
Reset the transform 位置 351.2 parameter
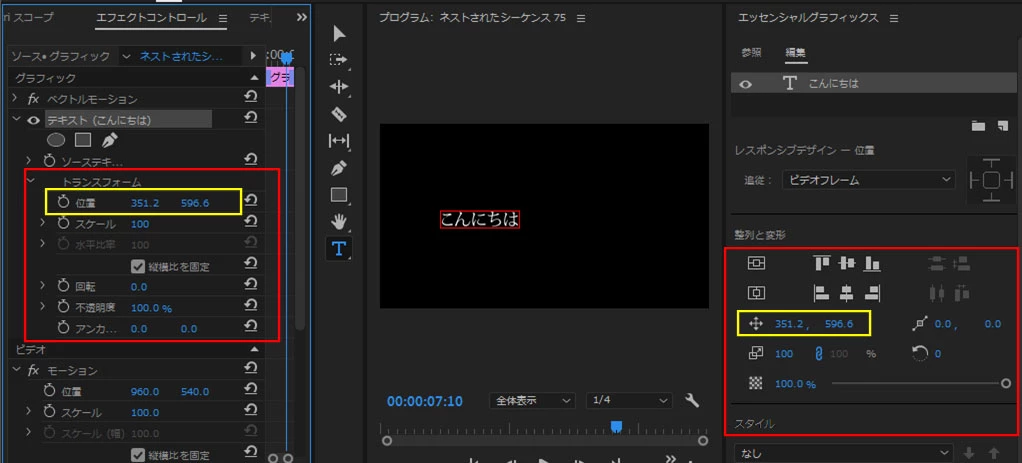coord(250,201)
